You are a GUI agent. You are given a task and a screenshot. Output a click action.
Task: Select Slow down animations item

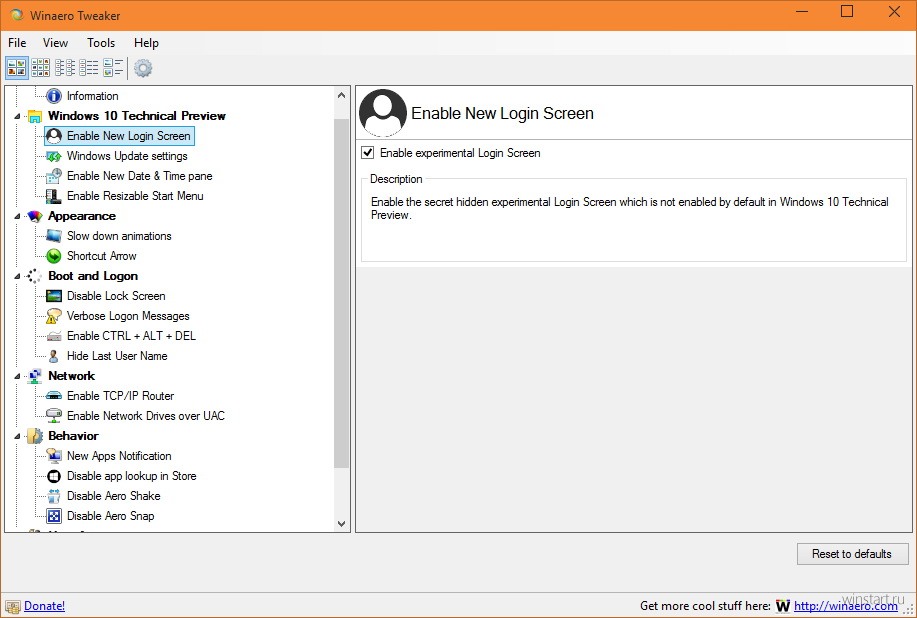[x=119, y=236]
